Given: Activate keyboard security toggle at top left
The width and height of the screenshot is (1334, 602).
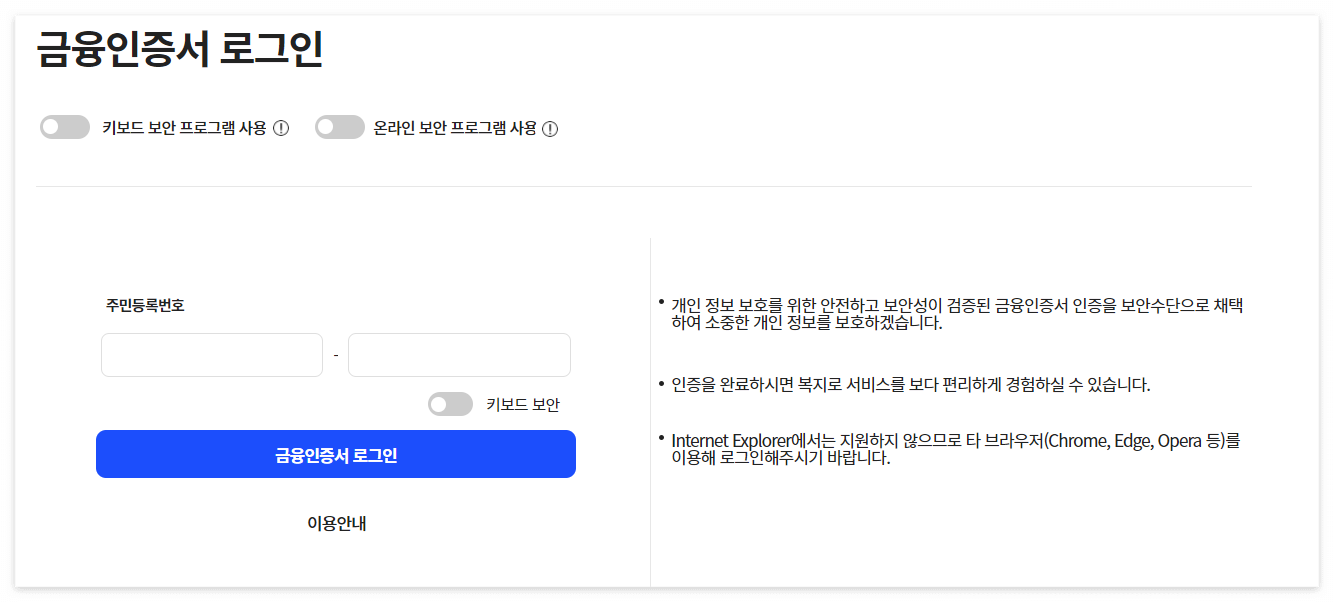Looking at the screenshot, I should pyautogui.click(x=64, y=127).
